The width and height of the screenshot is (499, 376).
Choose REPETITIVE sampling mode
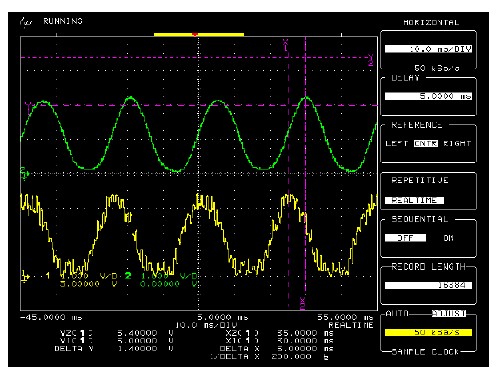(420, 180)
